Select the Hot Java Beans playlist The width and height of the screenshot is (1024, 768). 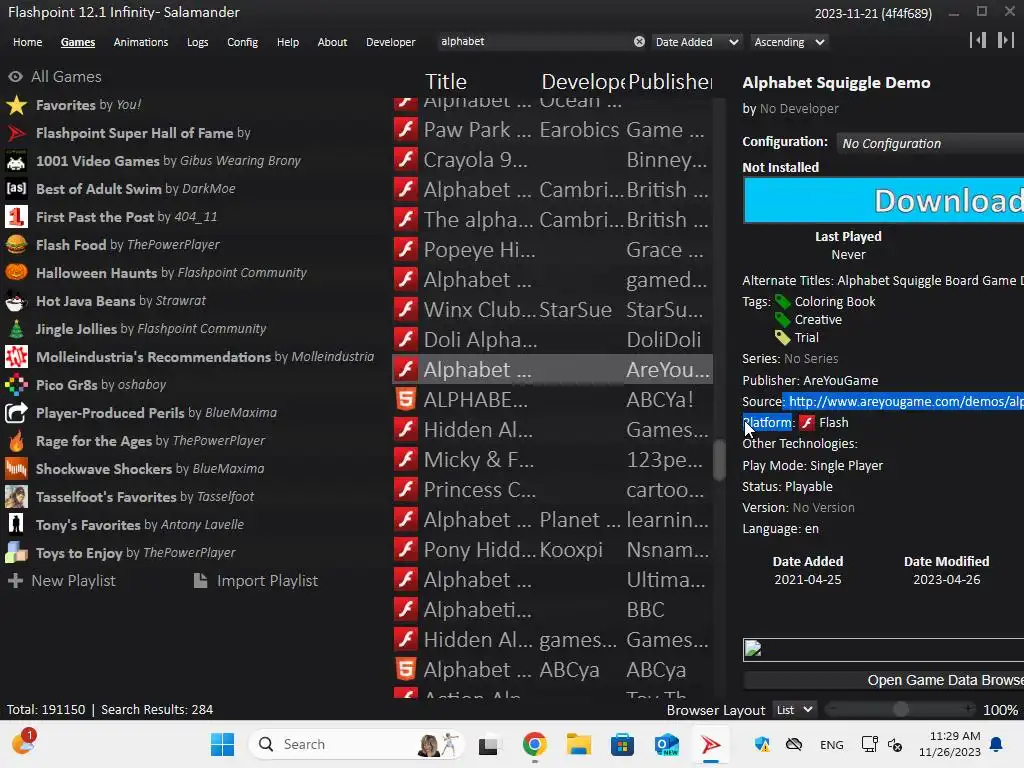tap(106, 301)
